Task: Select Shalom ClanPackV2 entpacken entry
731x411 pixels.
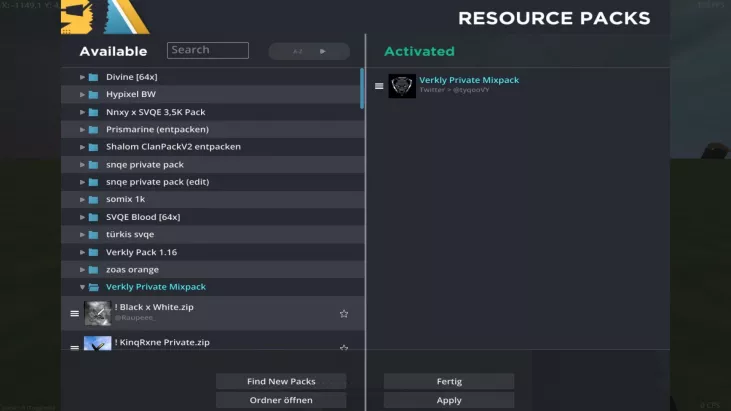Action: [173, 147]
